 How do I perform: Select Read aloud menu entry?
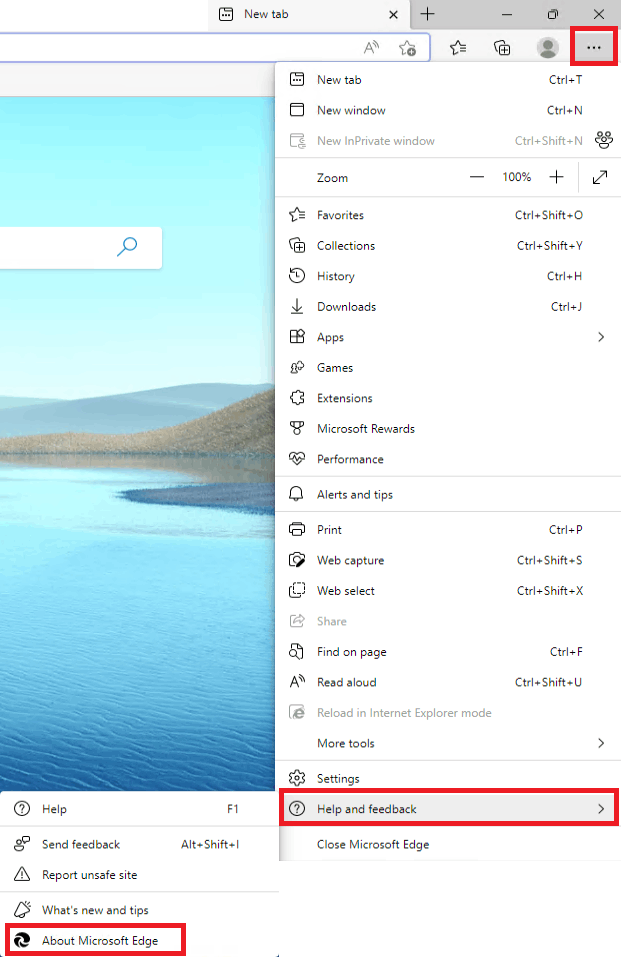tap(448, 682)
